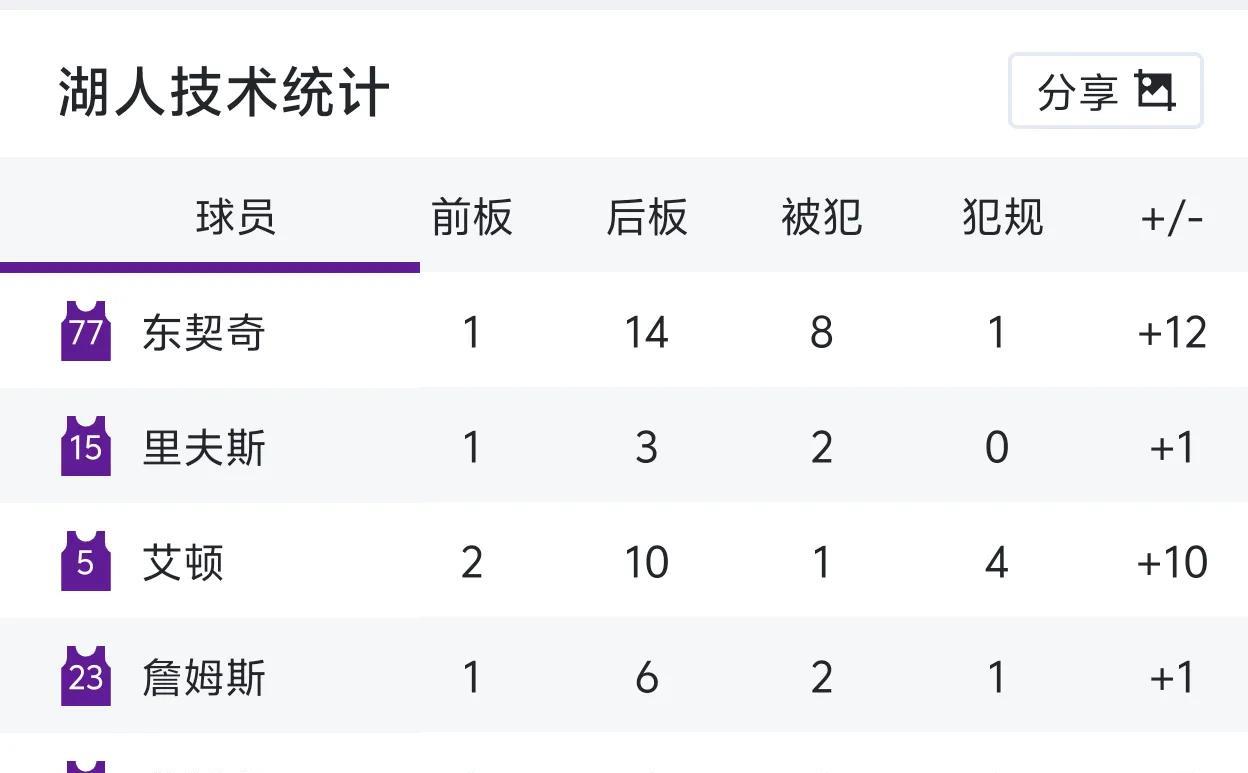The height and width of the screenshot is (773, 1248).
Task: Open player 里夫斯 profile link
Action: click(x=204, y=447)
